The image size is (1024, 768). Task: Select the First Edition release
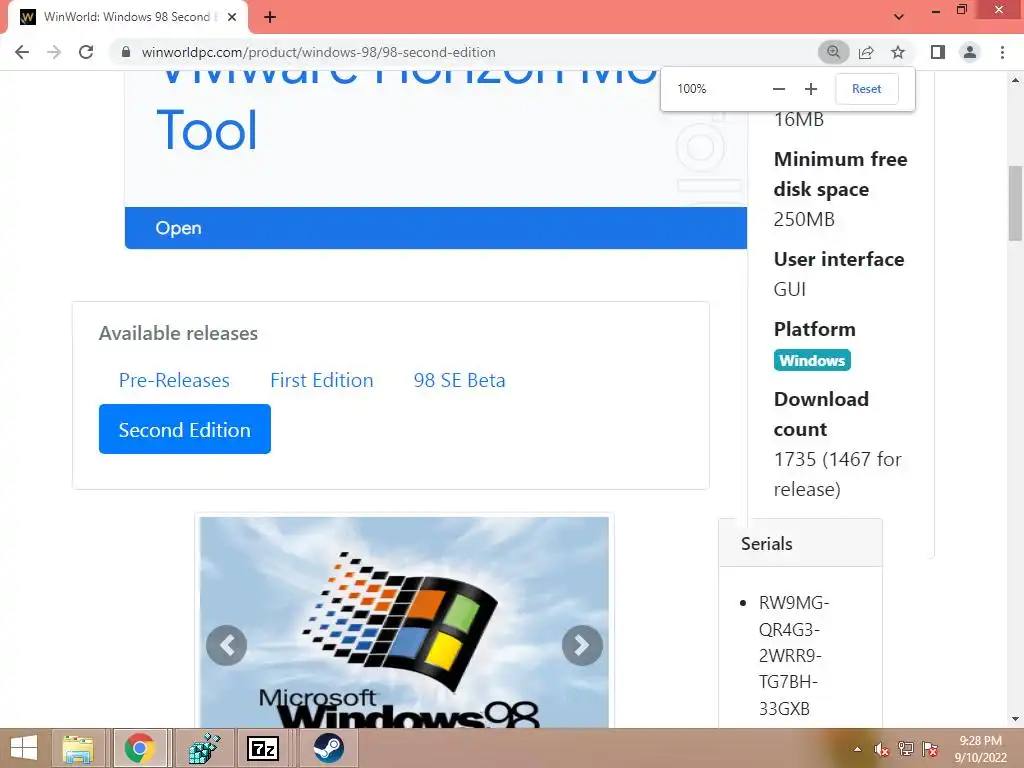click(322, 380)
